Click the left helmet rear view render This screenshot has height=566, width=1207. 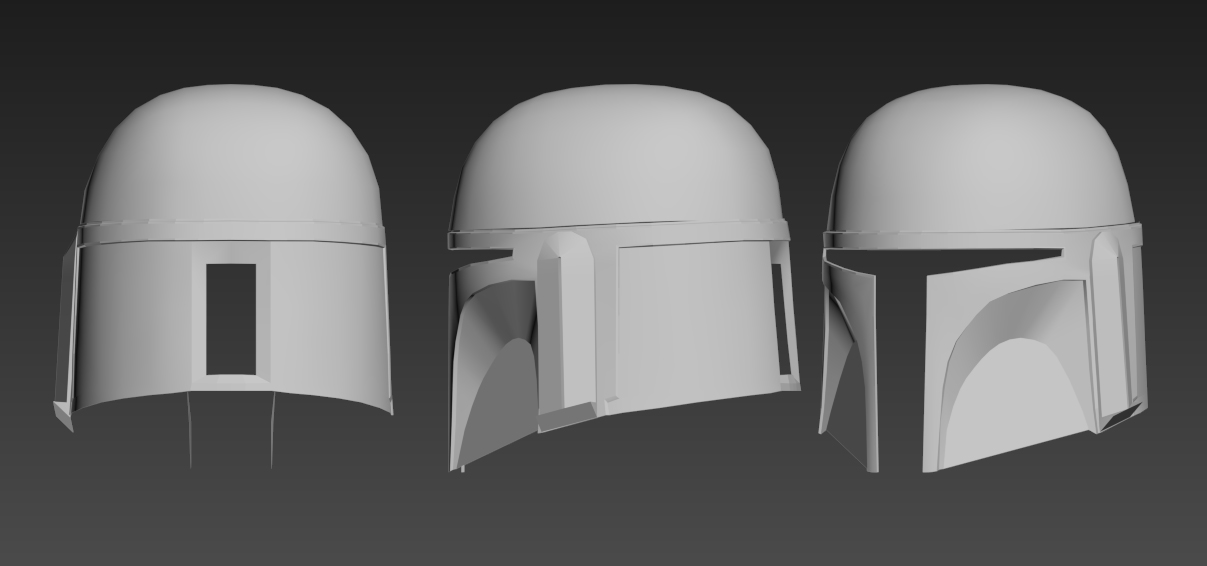[x=222, y=275]
